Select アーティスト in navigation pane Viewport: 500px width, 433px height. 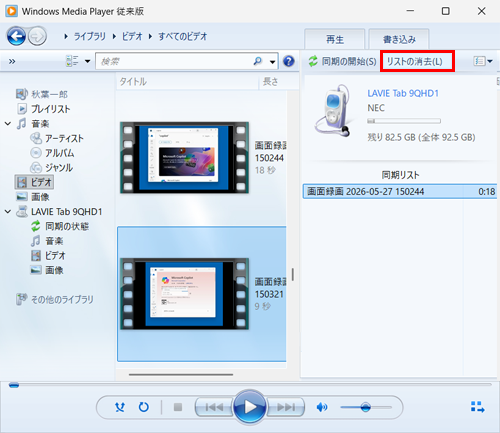click(x=57, y=138)
